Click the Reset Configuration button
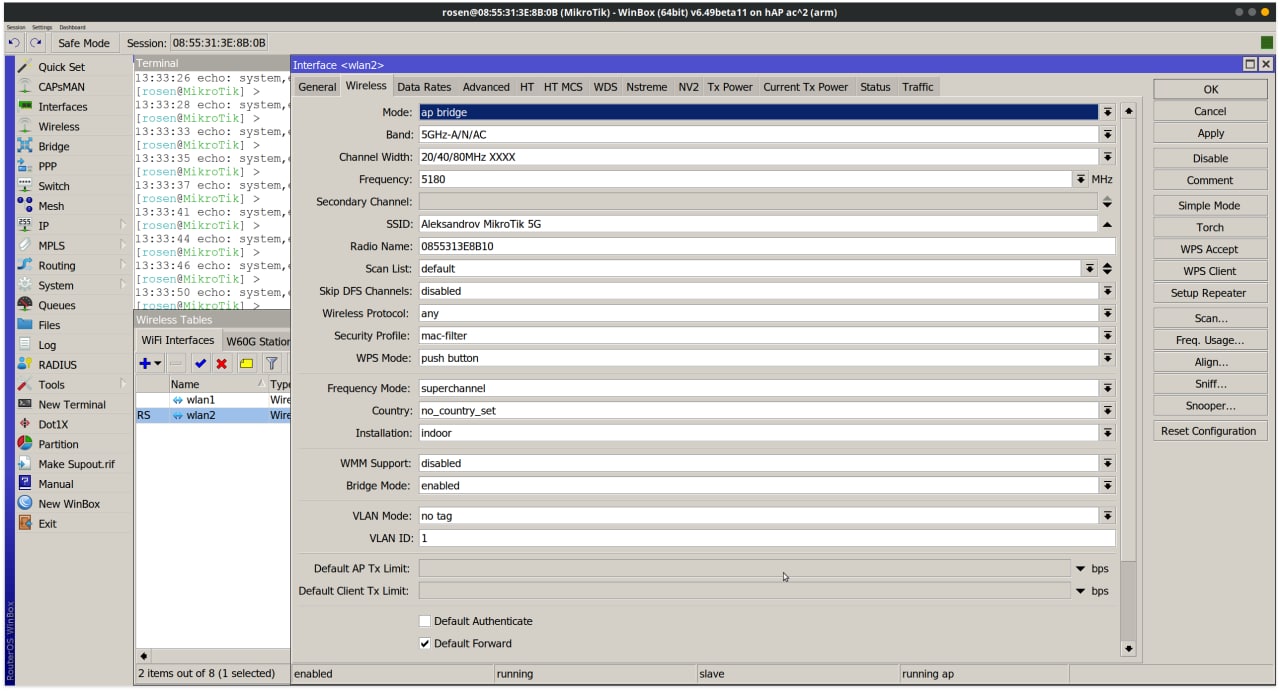1280x691 pixels. tap(1210, 431)
